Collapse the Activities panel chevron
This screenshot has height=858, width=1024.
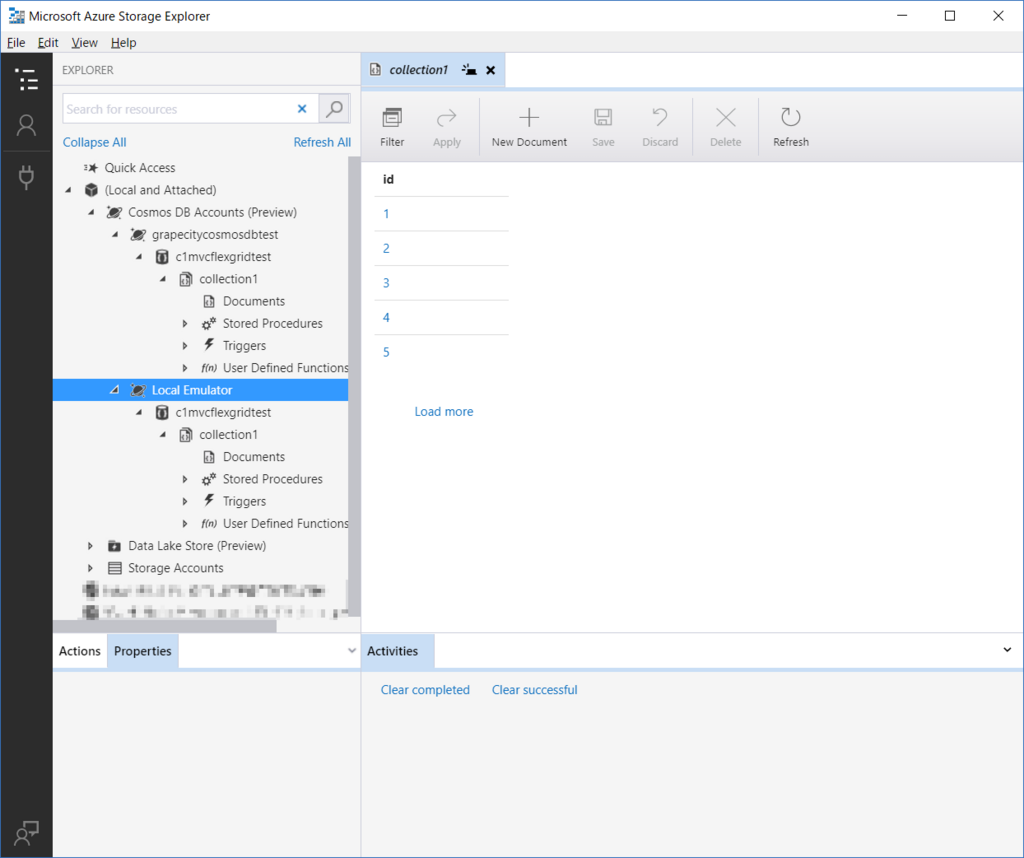[x=1007, y=650]
